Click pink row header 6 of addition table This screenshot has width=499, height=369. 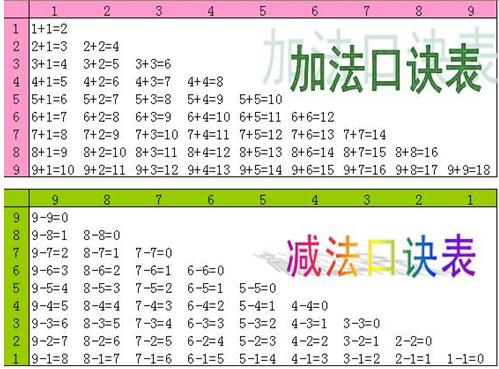(16, 117)
